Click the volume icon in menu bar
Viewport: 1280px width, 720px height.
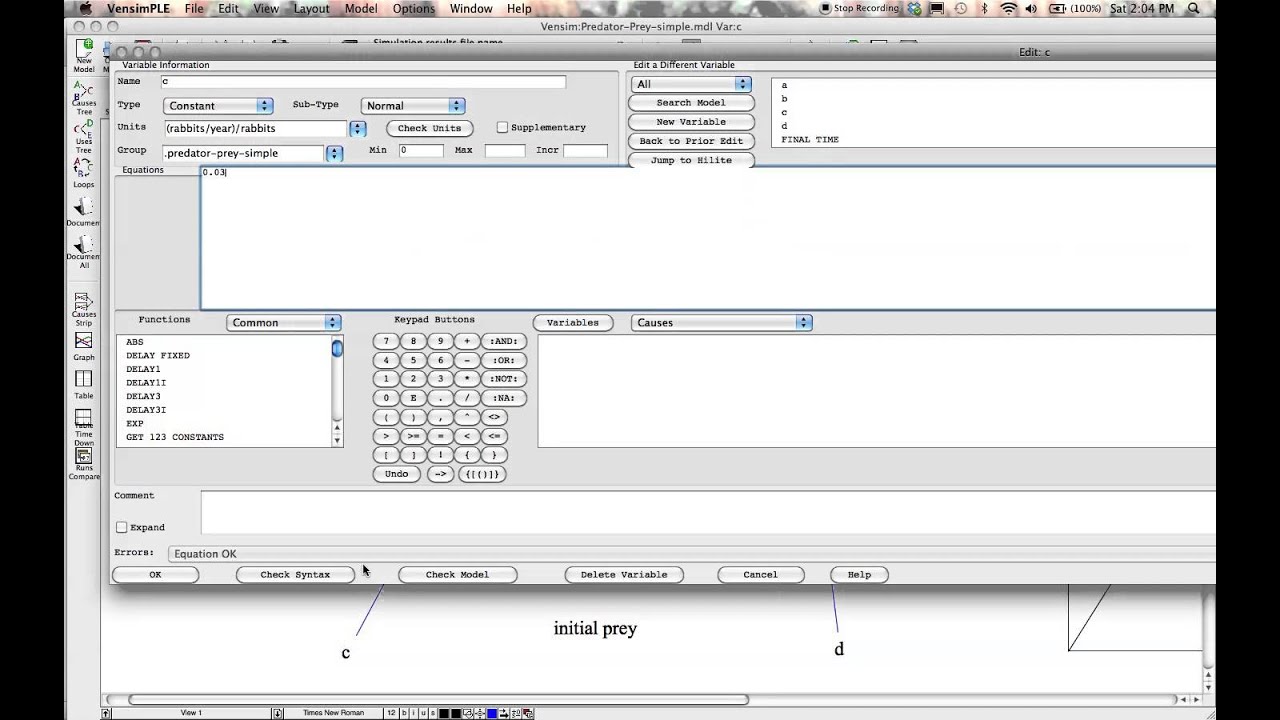point(1031,9)
